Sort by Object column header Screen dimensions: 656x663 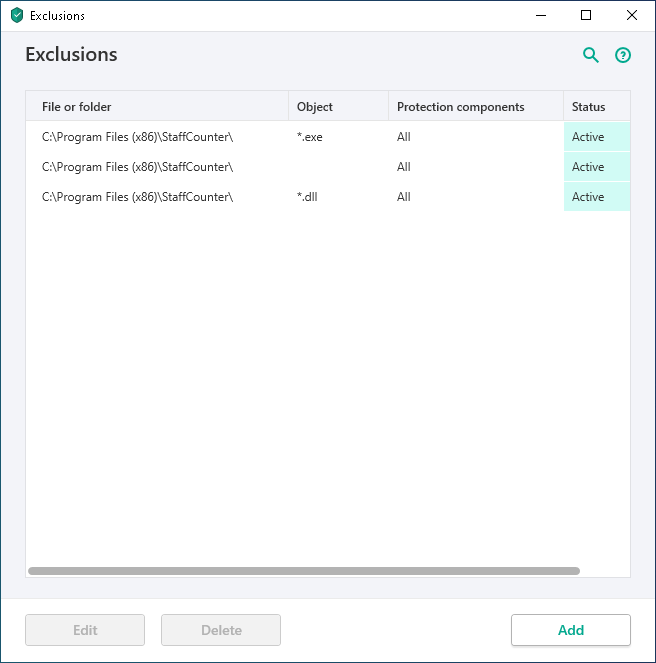point(338,107)
